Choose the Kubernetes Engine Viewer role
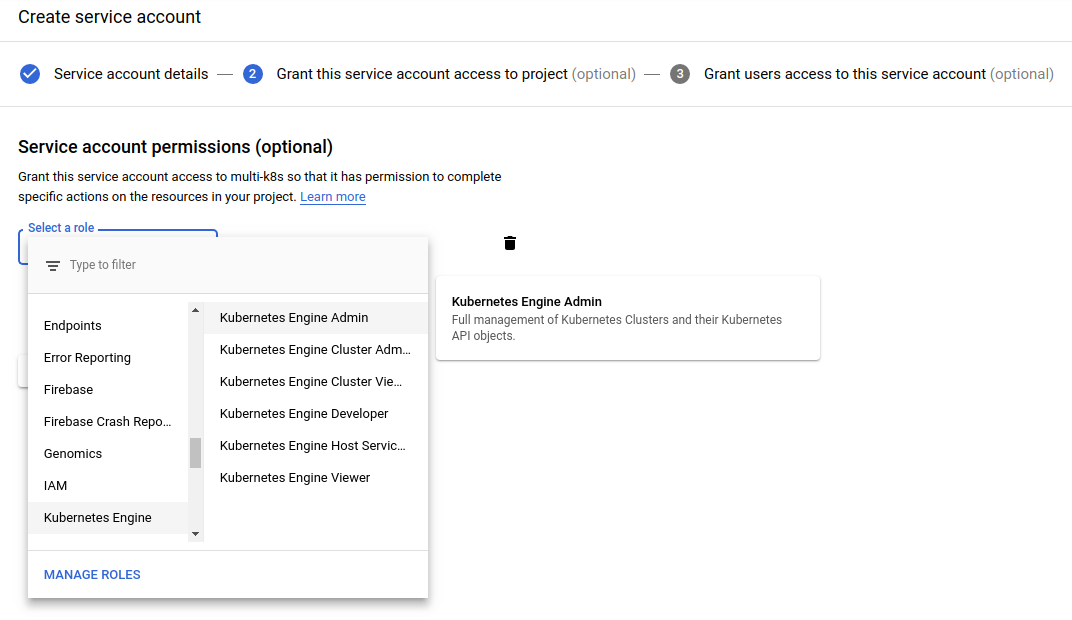The width and height of the screenshot is (1072, 620). tap(316, 479)
